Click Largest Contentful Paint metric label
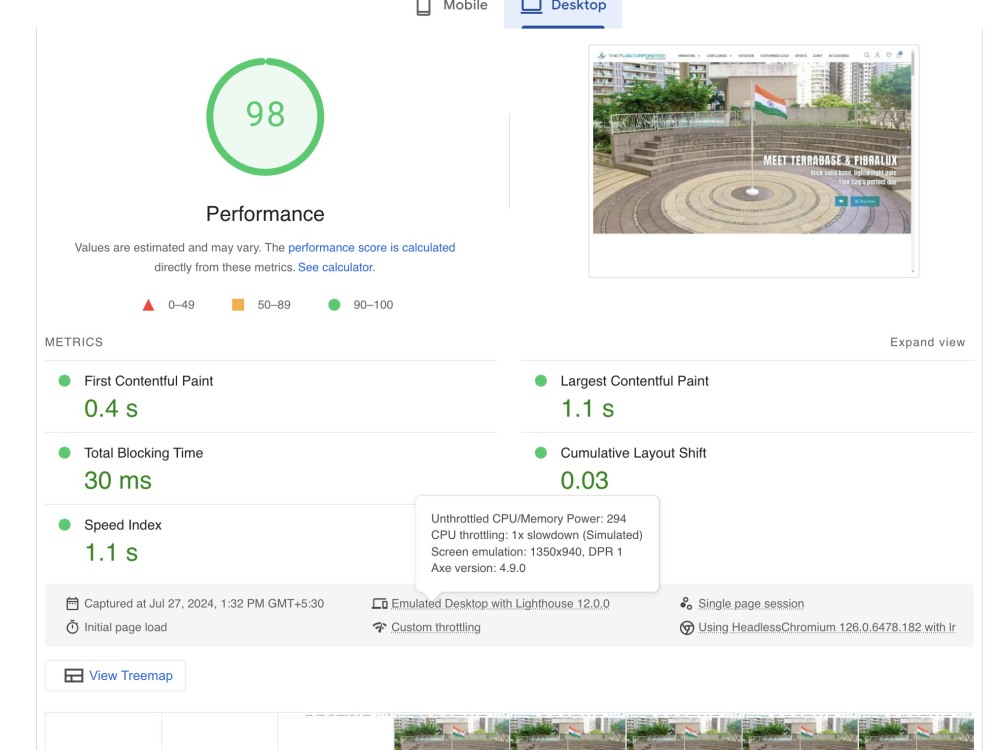This screenshot has width=1000, height=750. coord(635,381)
